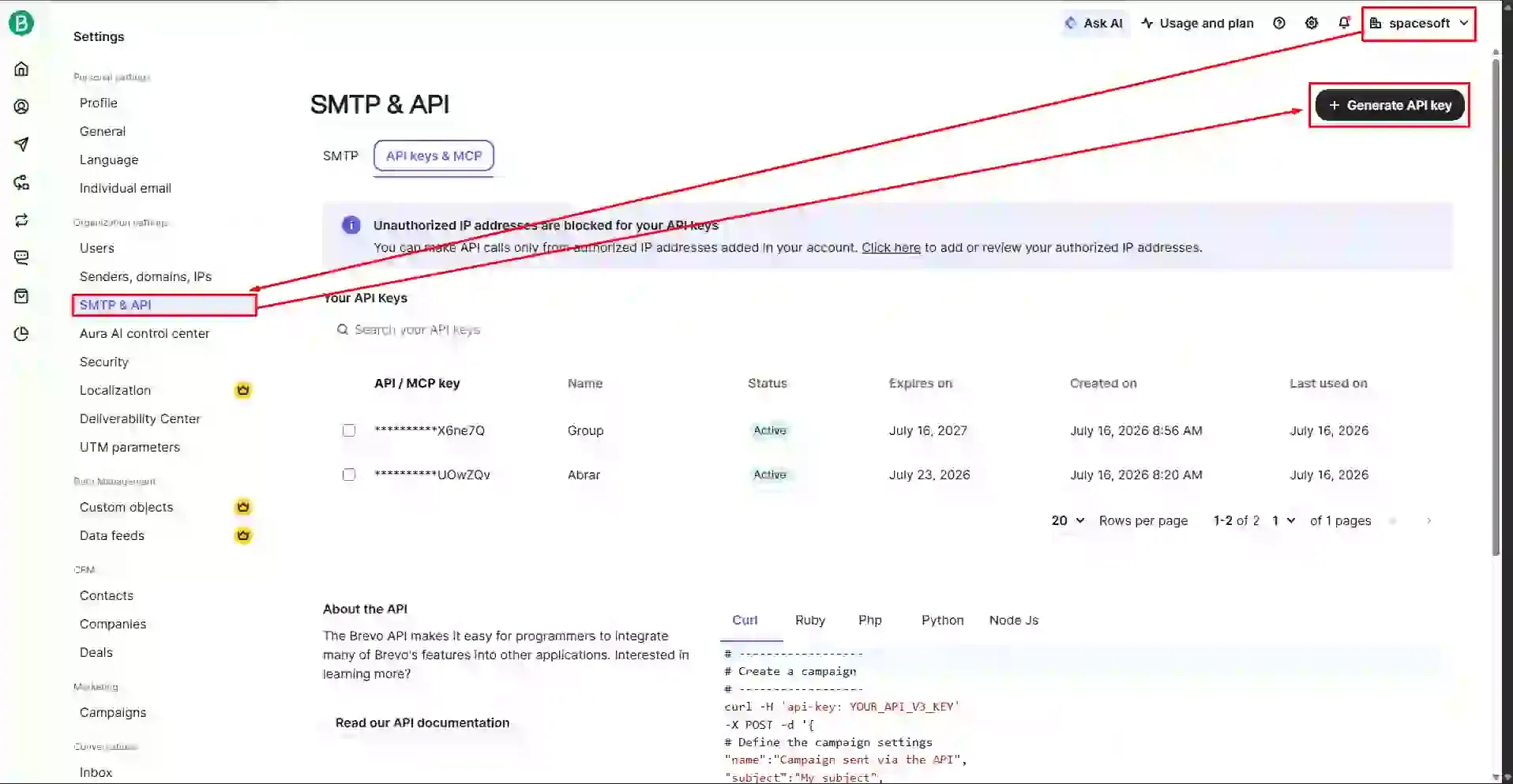
Task: Click the page vertical scrollbar
Action: [x=1496, y=306]
